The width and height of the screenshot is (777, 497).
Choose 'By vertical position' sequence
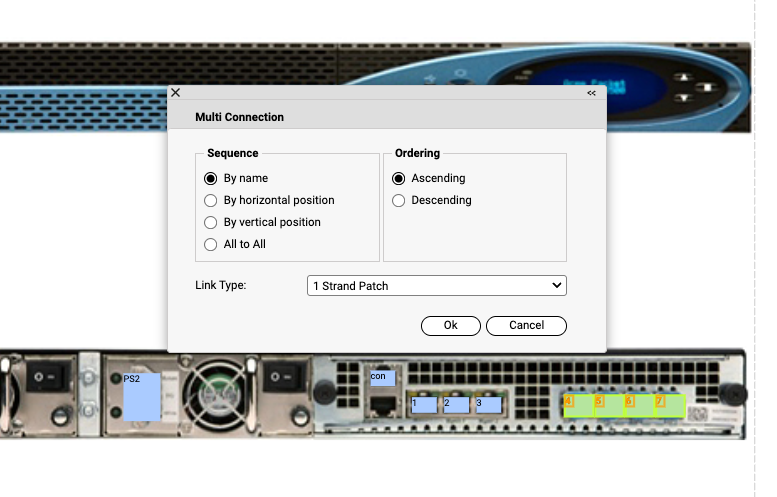point(211,223)
